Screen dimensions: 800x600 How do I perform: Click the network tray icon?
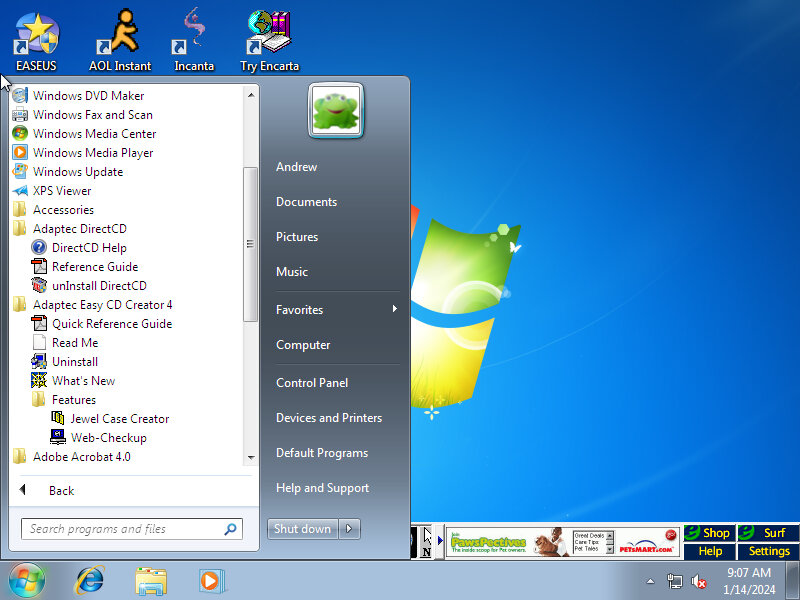(x=675, y=581)
